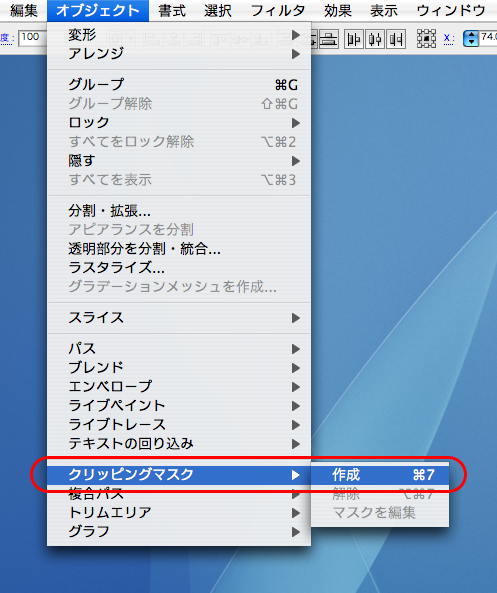Expand the アレンジ submenu
Screen dimensions: 497x593
coord(179,54)
